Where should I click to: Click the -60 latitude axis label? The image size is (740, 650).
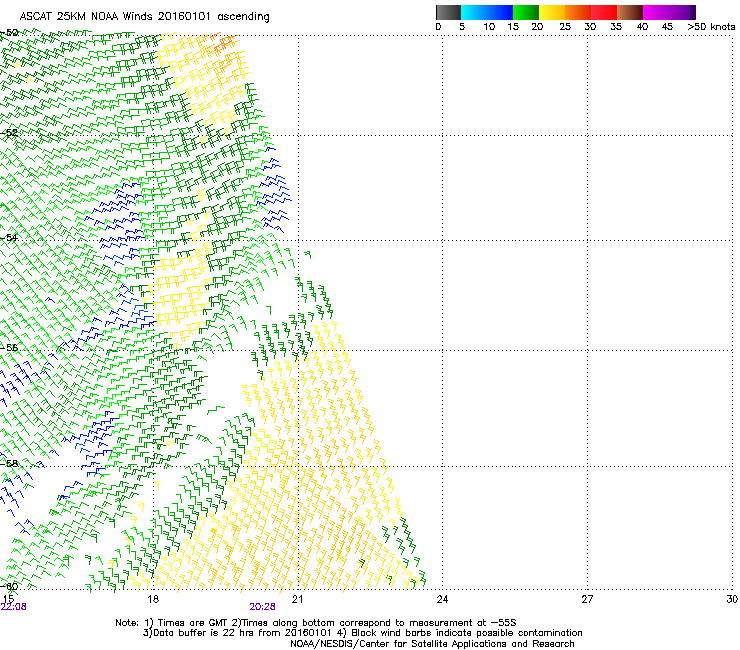coord(9,586)
